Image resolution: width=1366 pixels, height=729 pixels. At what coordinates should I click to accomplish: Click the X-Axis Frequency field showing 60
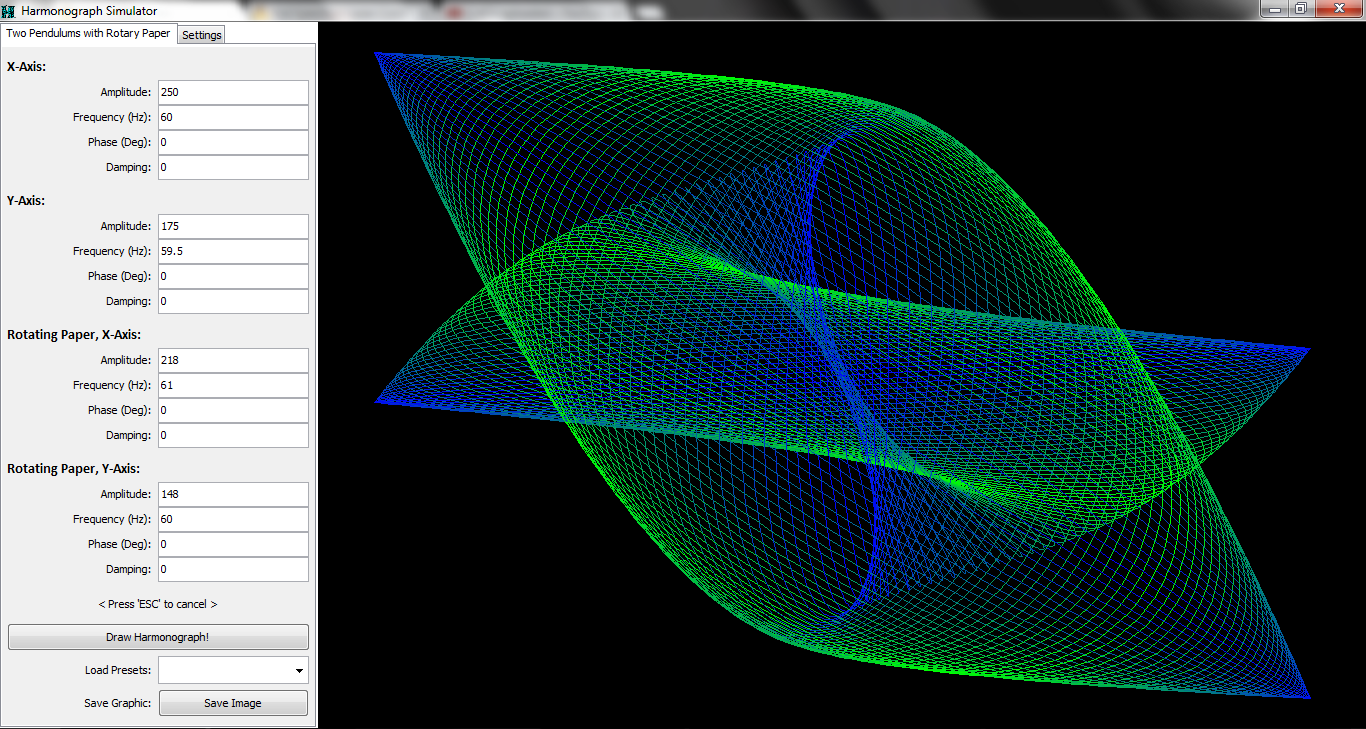pyautogui.click(x=233, y=117)
